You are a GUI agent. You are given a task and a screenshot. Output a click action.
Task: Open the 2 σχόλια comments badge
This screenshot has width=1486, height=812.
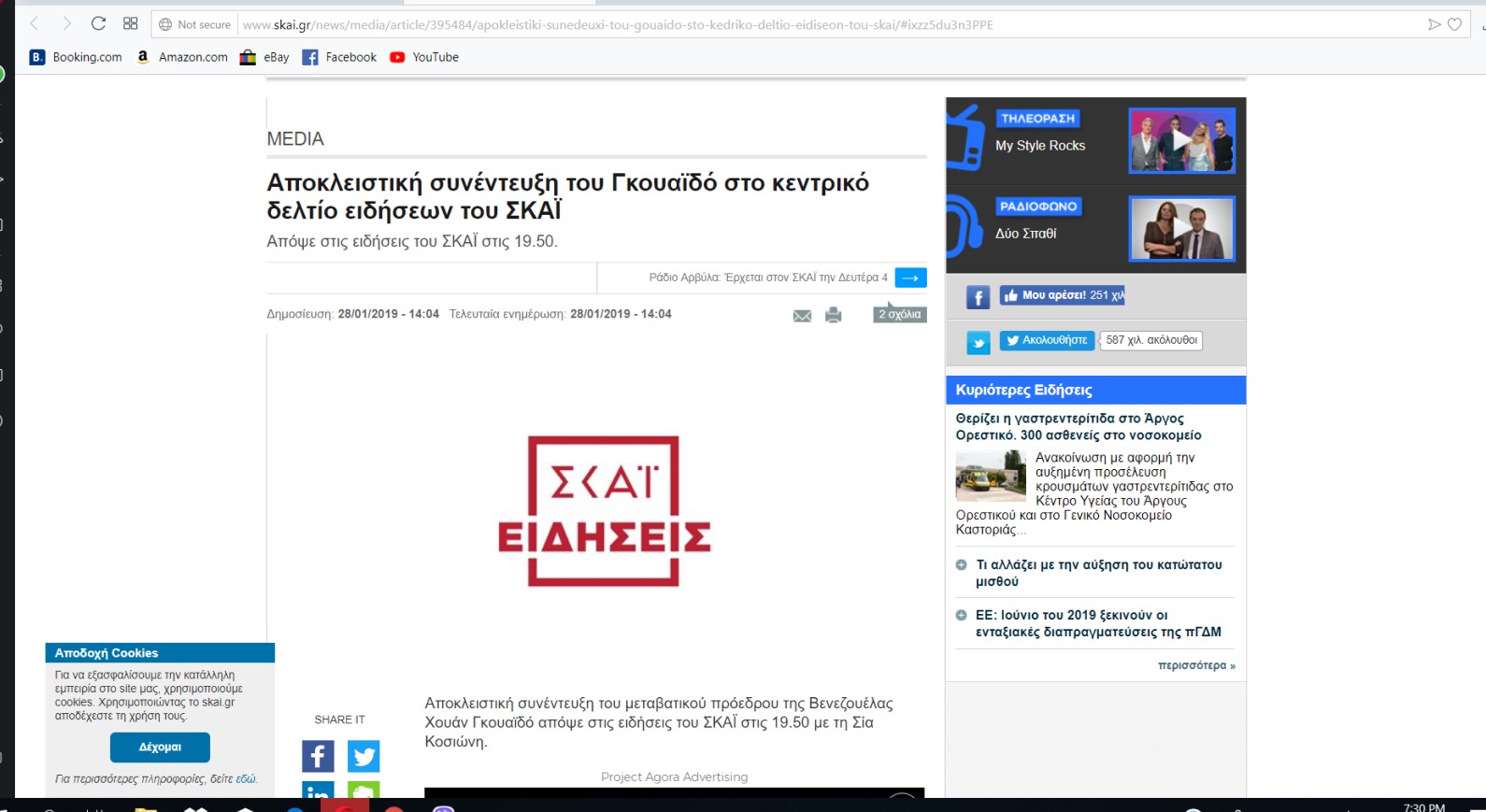click(899, 314)
